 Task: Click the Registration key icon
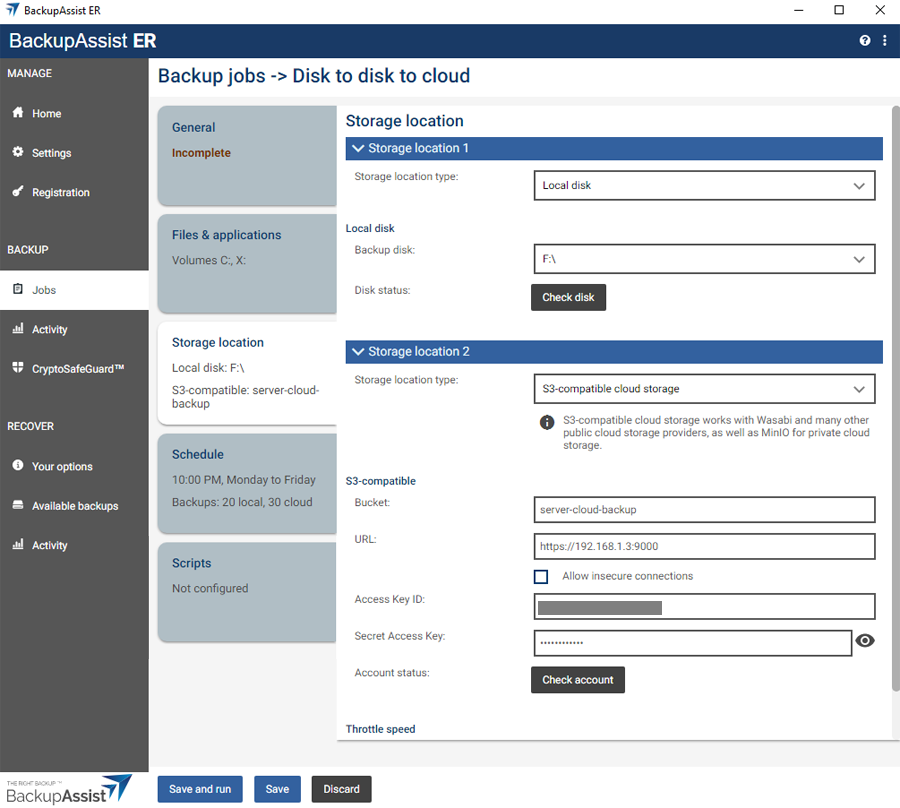pyautogui.click(x=18, y=191)
